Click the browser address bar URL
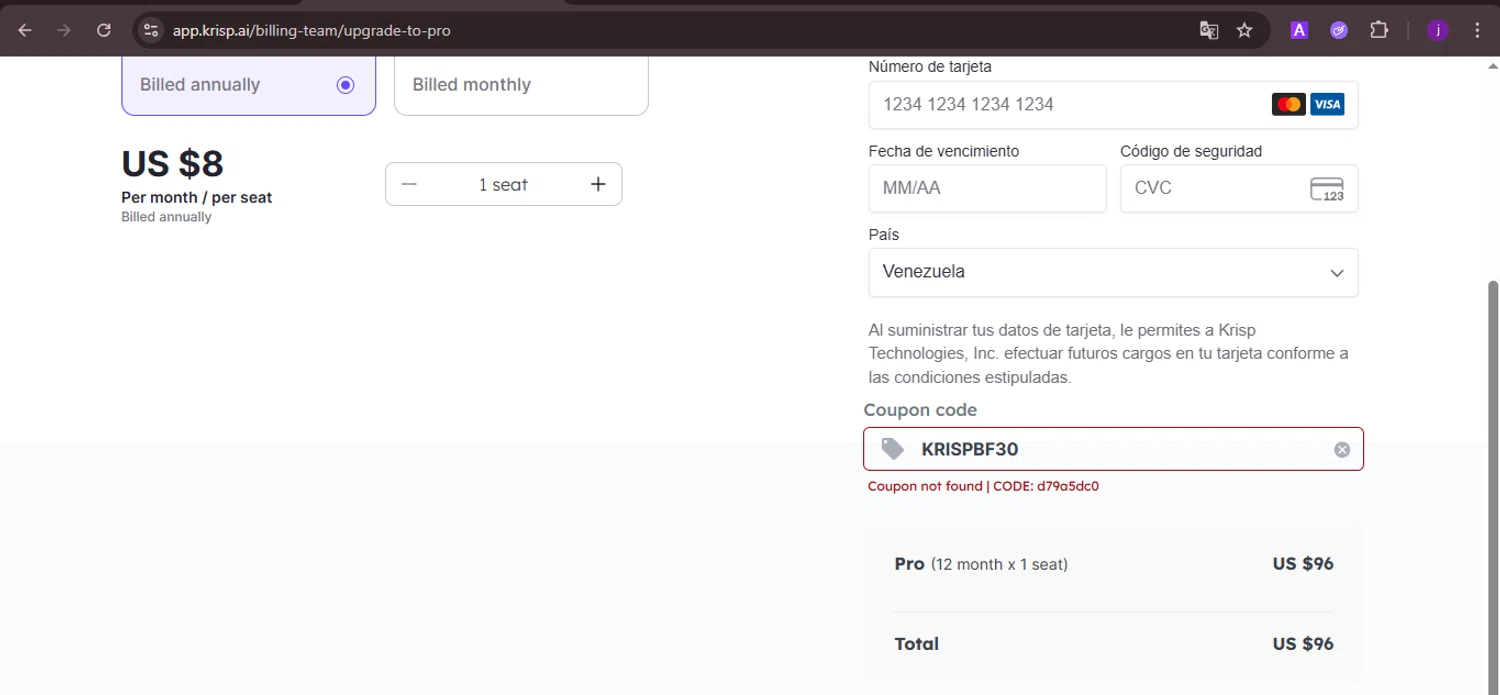Image resolution: width=1500 pixels, height=695 pixels. tap(312, 30)
